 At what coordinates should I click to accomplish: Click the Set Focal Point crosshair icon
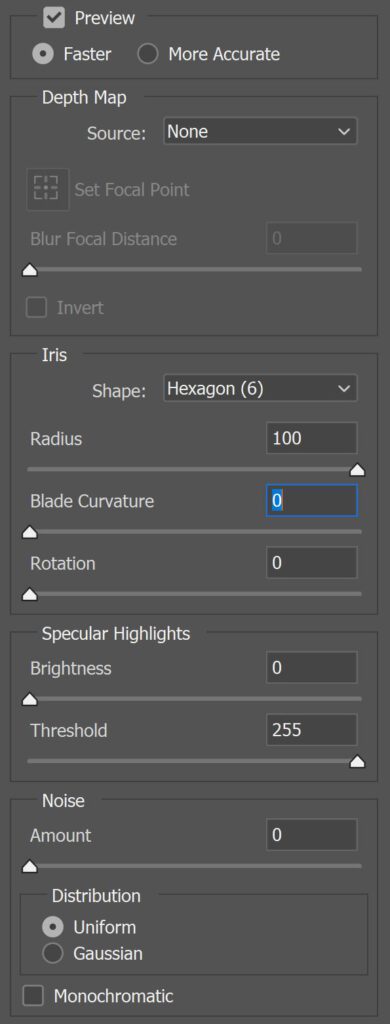pyautogui.click(x=48, y=190)
